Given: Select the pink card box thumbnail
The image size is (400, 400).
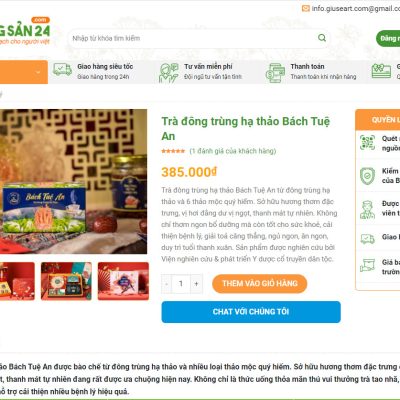Looking at the screenshot, I should click(x=123, y=281).
